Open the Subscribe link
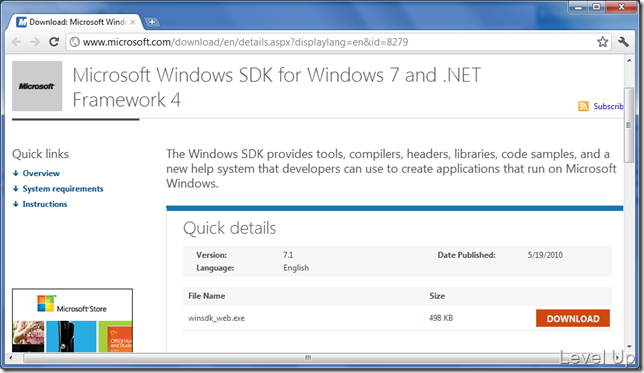The width and height of the screenshot is (644, 373). 608,106
